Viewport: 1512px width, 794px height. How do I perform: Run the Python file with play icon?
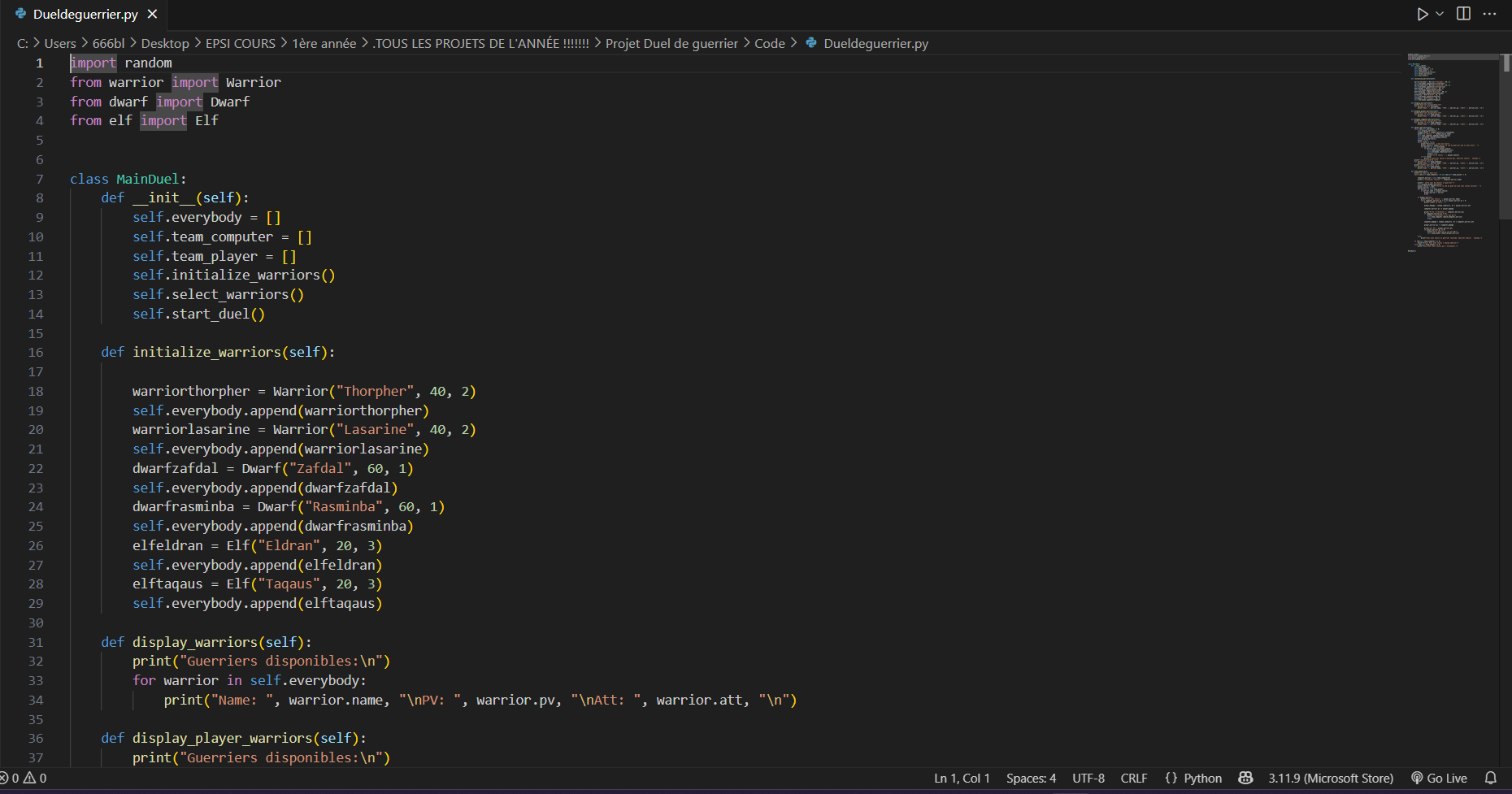tap(1422, 14)
